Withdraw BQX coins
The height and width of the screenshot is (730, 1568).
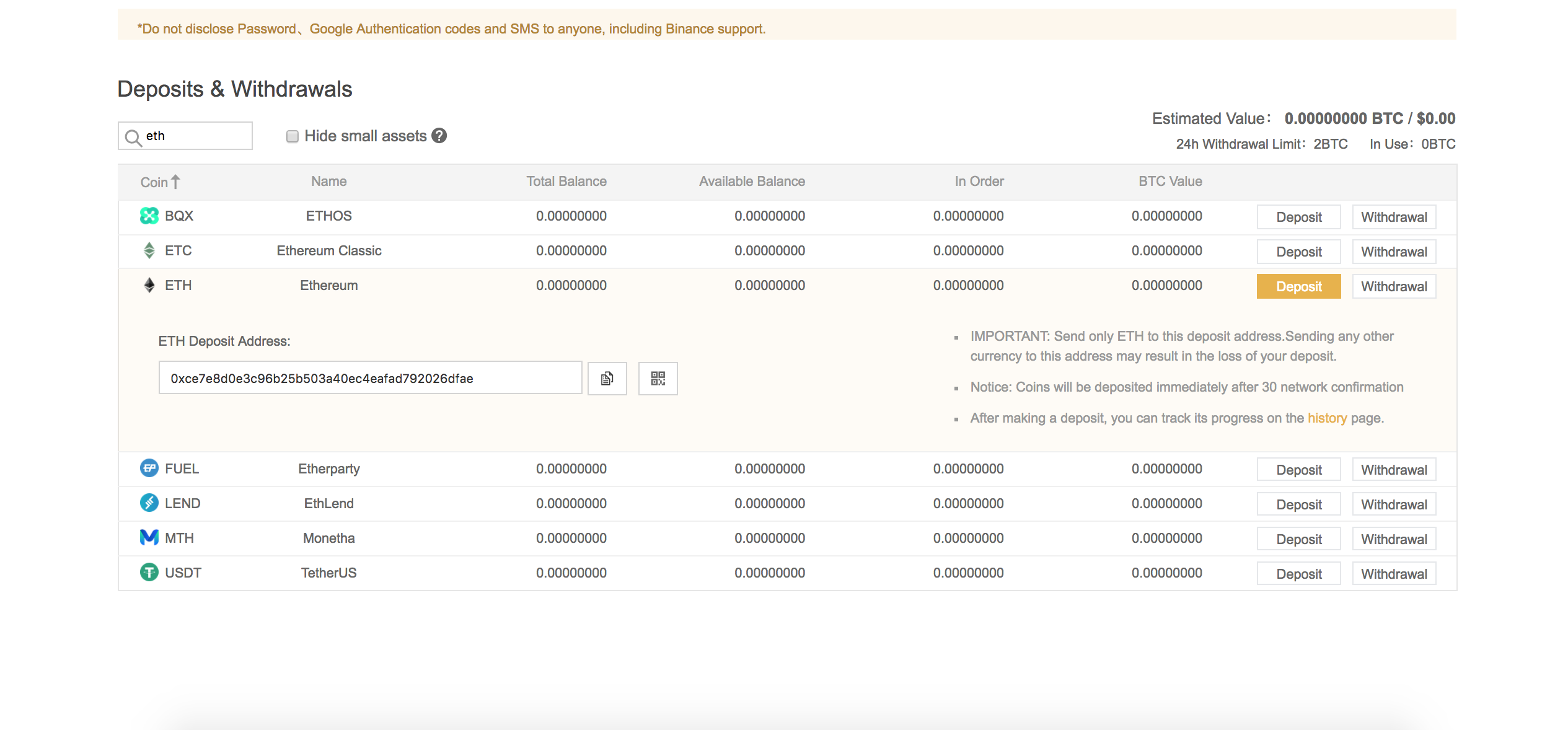[1394, 217]
